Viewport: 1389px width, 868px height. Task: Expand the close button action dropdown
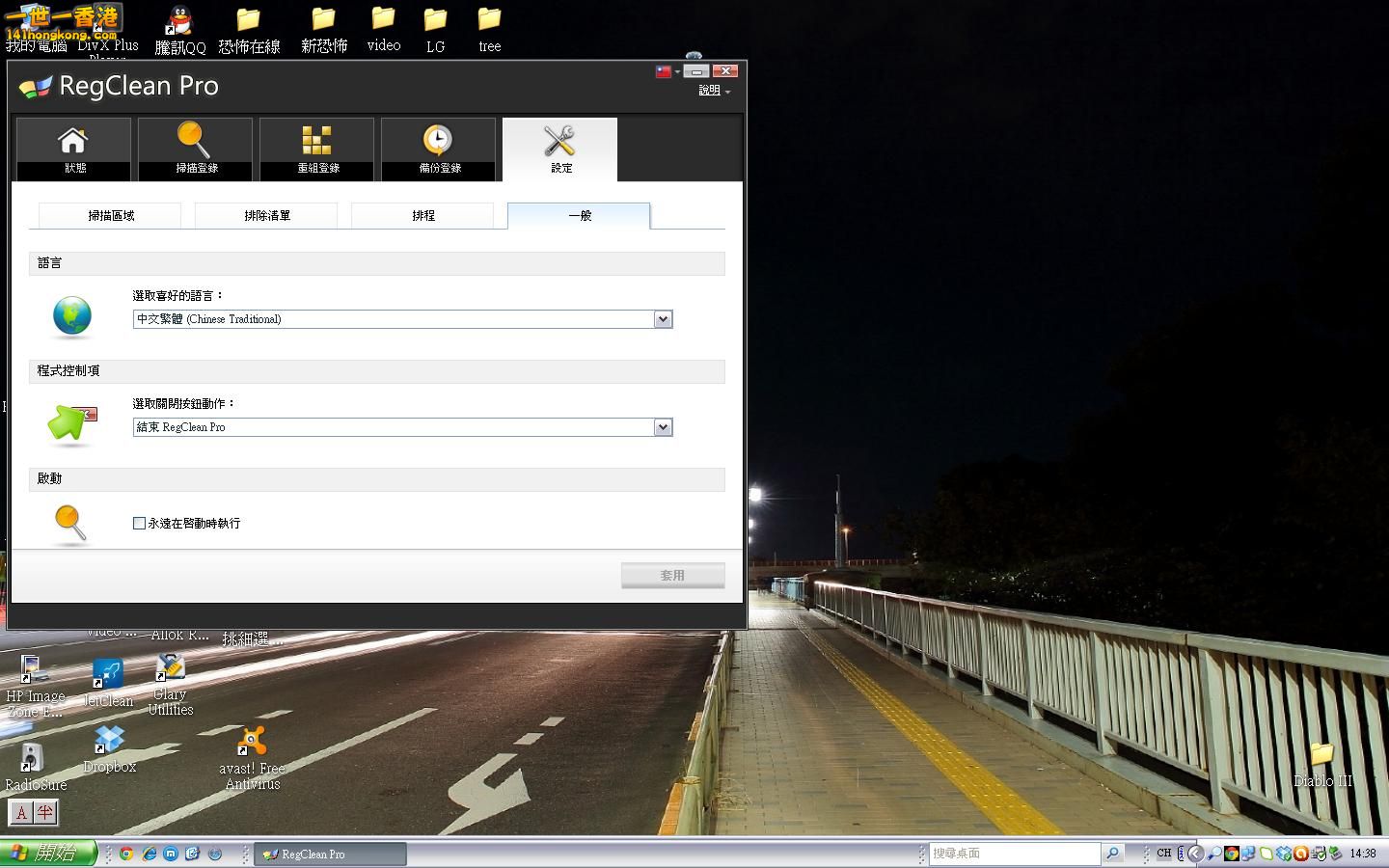click(663, 427)
